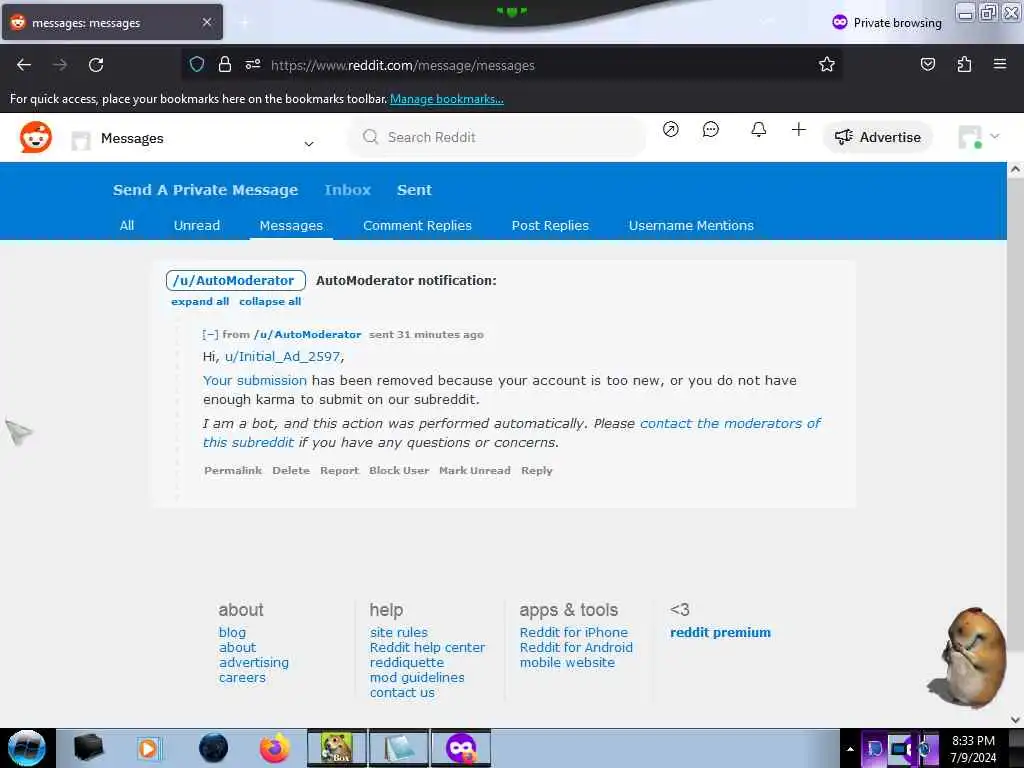
Task: Show hidden tray icons arrow
Action: 850,749
